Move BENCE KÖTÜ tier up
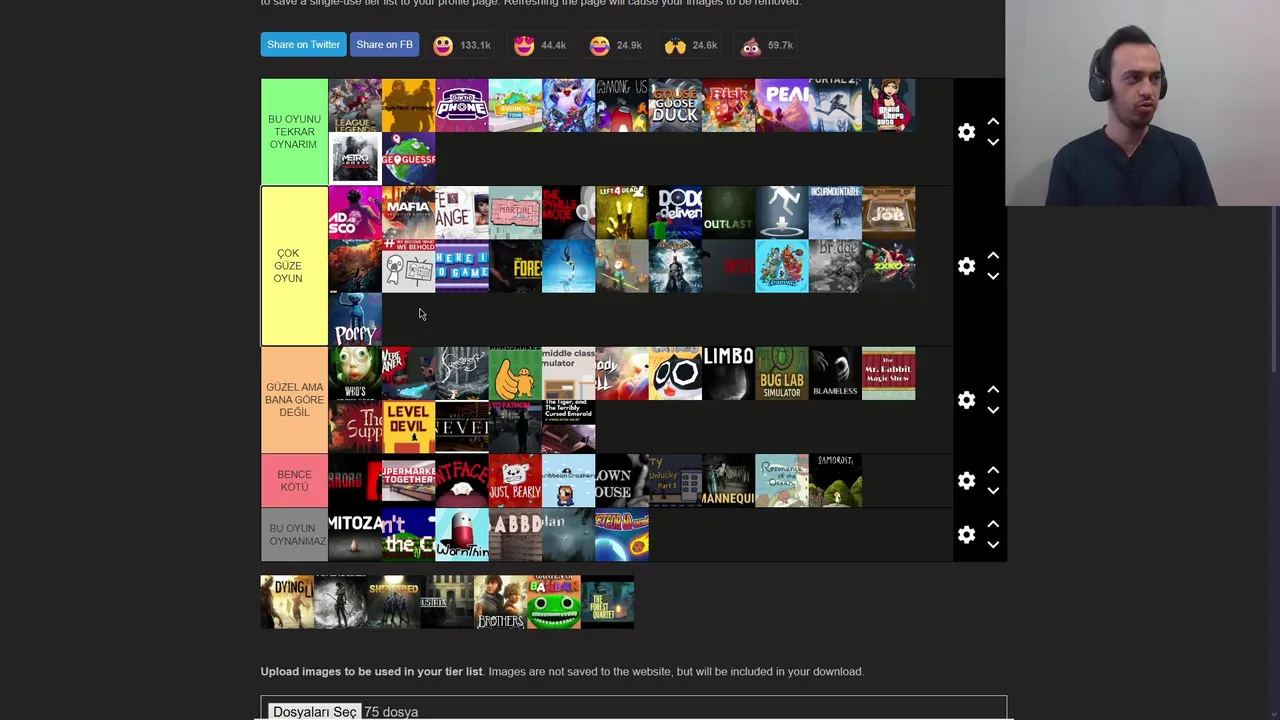Viewport: 1280px width, 720px height. click(x=993, y=470)
